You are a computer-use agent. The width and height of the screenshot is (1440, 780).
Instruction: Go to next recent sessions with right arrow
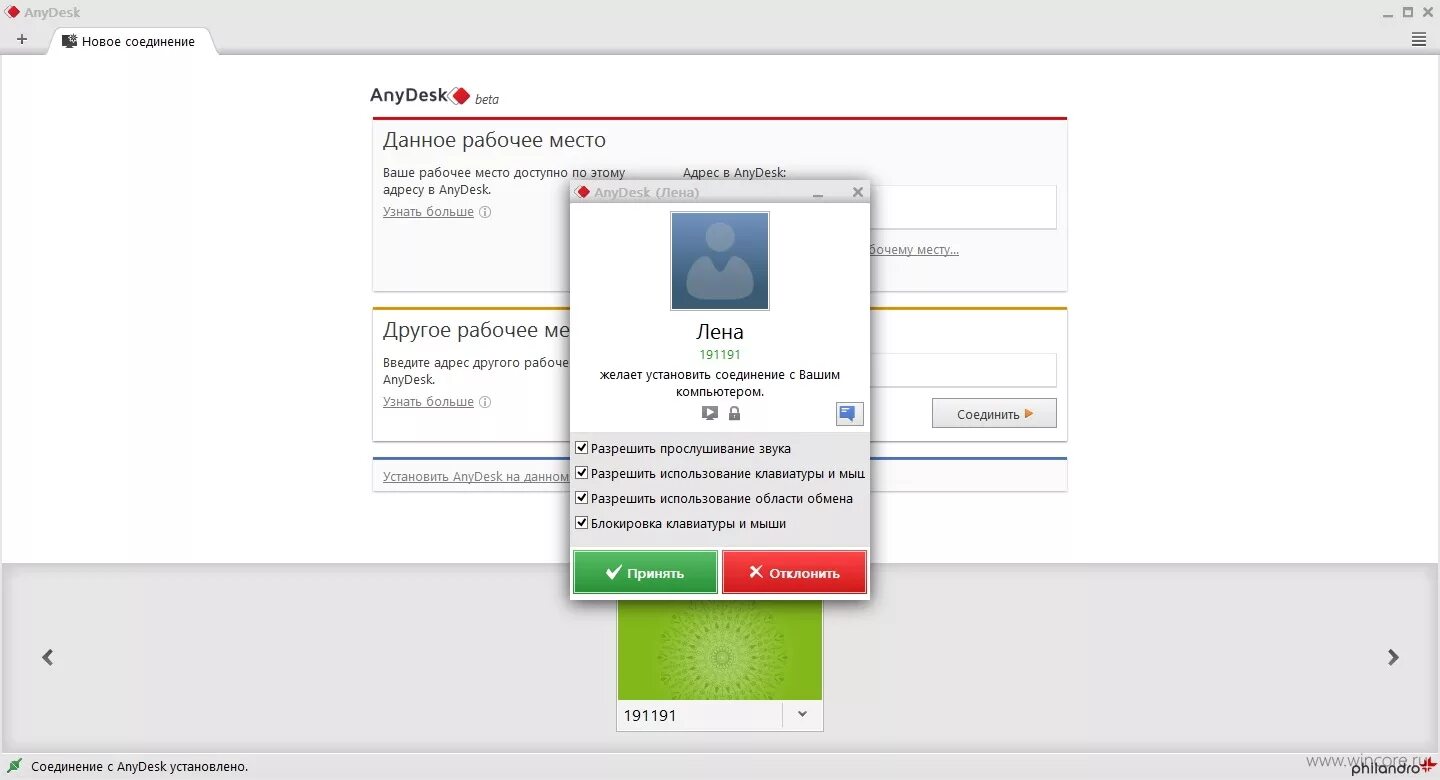click(1393, 657)
